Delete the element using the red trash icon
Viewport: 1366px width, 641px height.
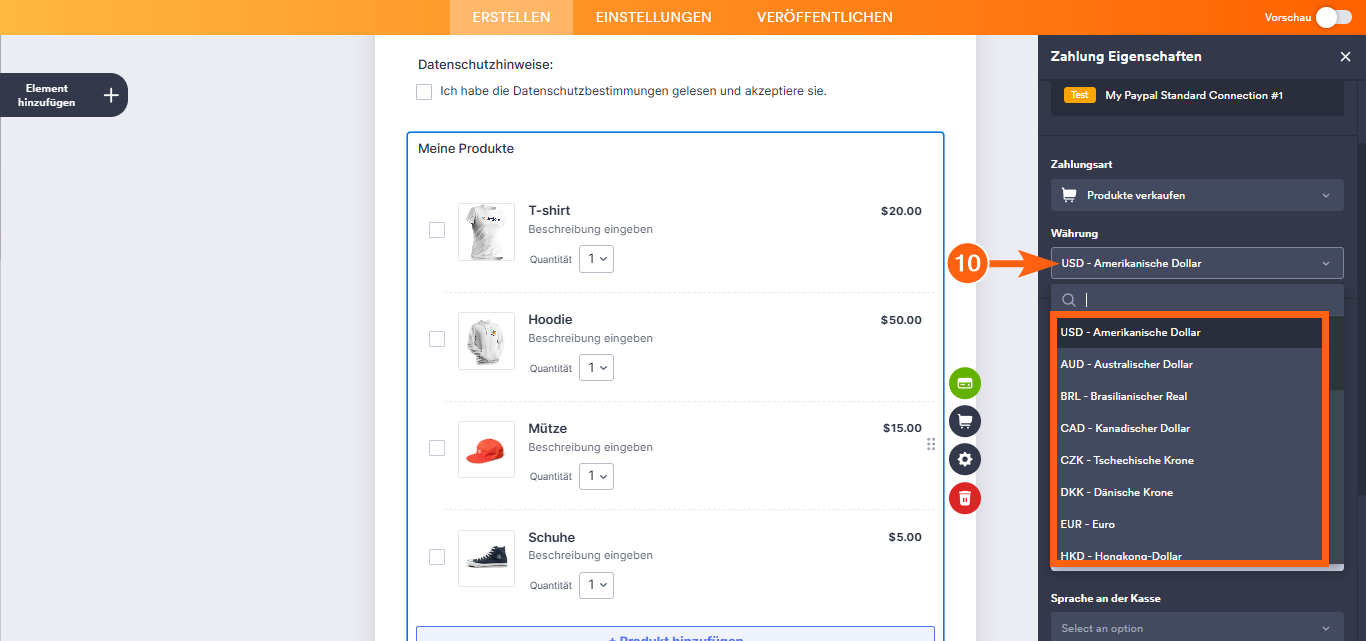(964, 498)
